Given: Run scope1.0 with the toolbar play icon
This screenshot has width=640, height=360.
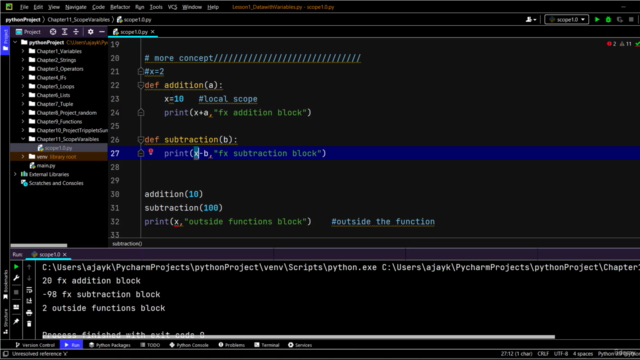Looking at the screenshot, I should (597, 19).
